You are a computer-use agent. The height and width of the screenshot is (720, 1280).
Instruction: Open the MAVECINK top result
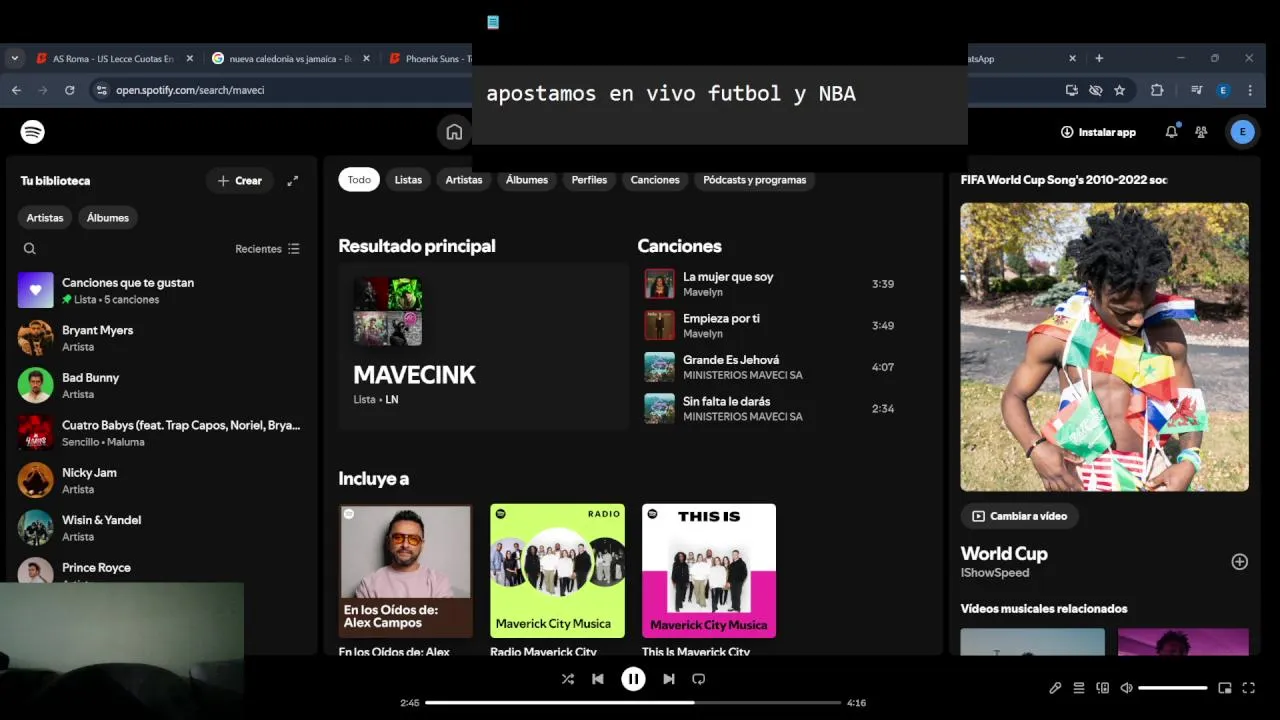point(483,347)
